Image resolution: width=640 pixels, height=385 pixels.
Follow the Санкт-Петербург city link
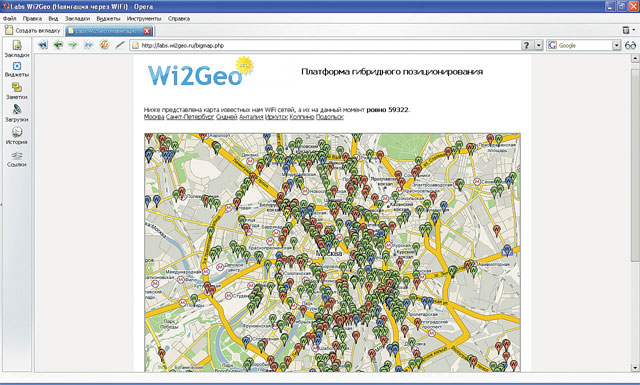(190, 117)
